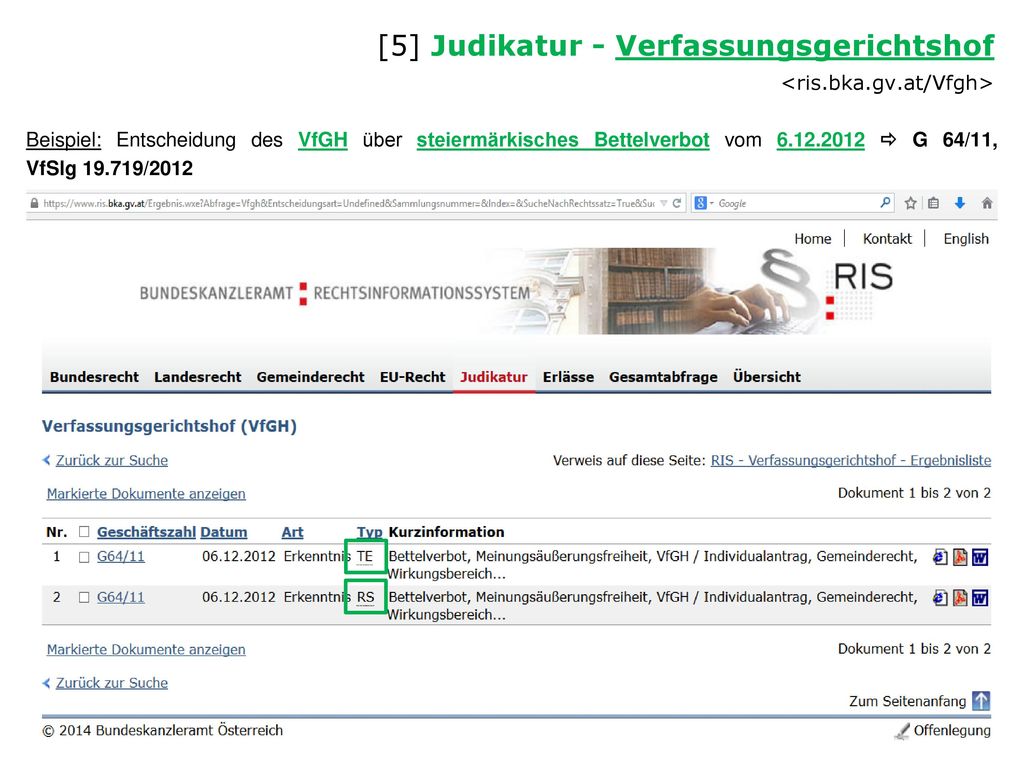Click steiermärkisches Bettelverbot link

(x=563, y=140)
